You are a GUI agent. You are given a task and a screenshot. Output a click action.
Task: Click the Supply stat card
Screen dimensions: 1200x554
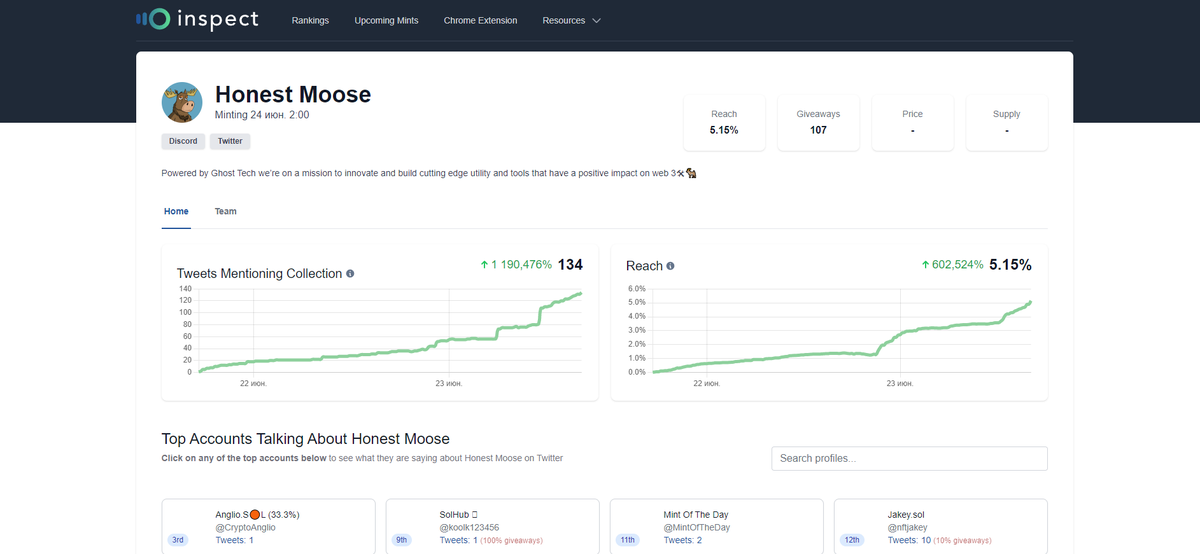pos(1006,123)
